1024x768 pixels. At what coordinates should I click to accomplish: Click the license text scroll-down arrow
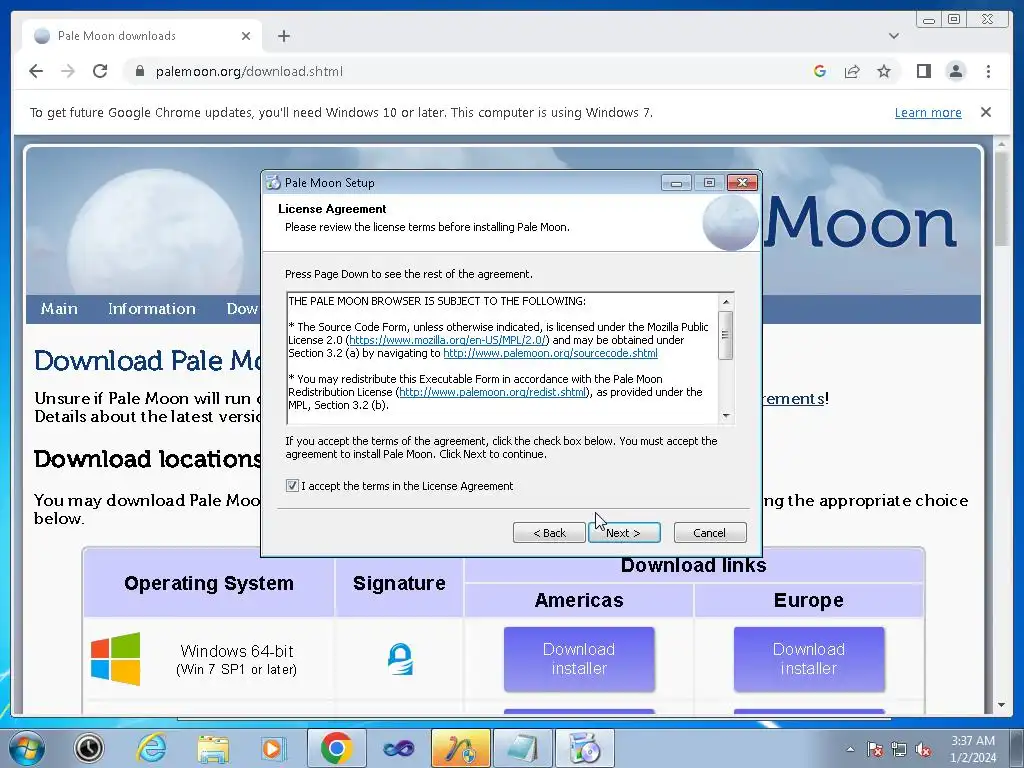pyautogui.click(x=726, y=416)
